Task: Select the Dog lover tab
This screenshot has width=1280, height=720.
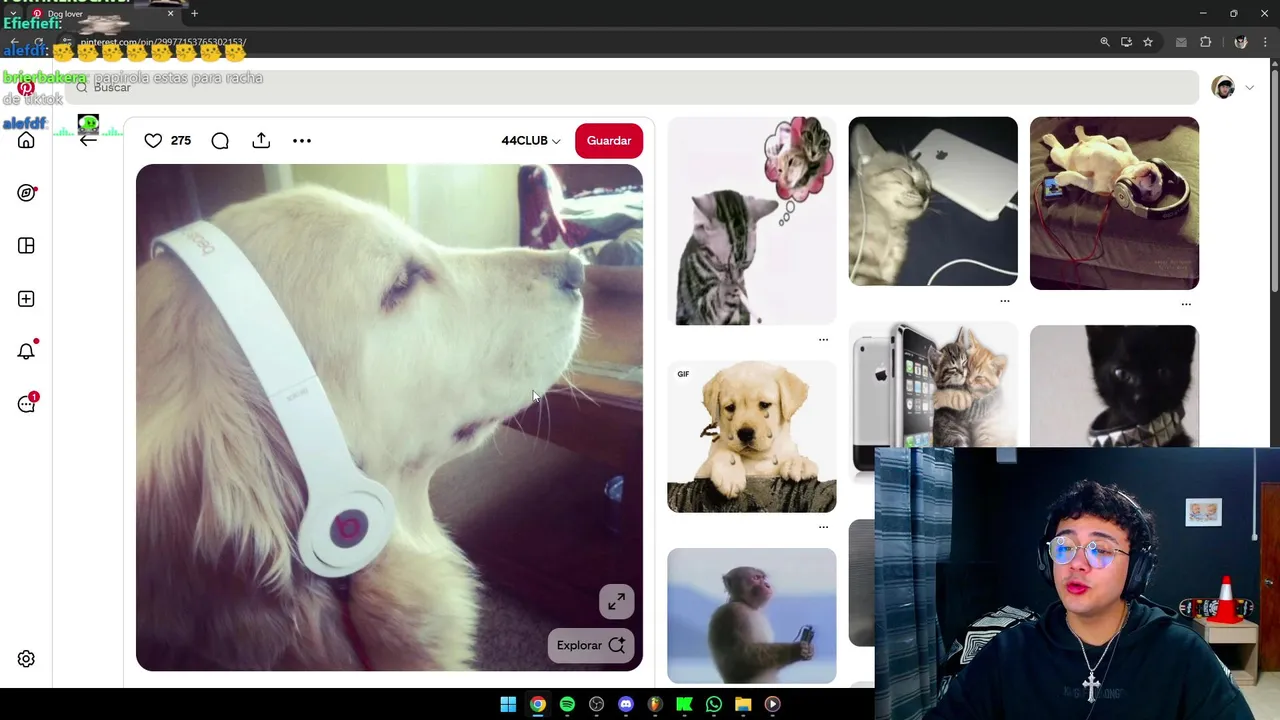Action: pos(102,14)
